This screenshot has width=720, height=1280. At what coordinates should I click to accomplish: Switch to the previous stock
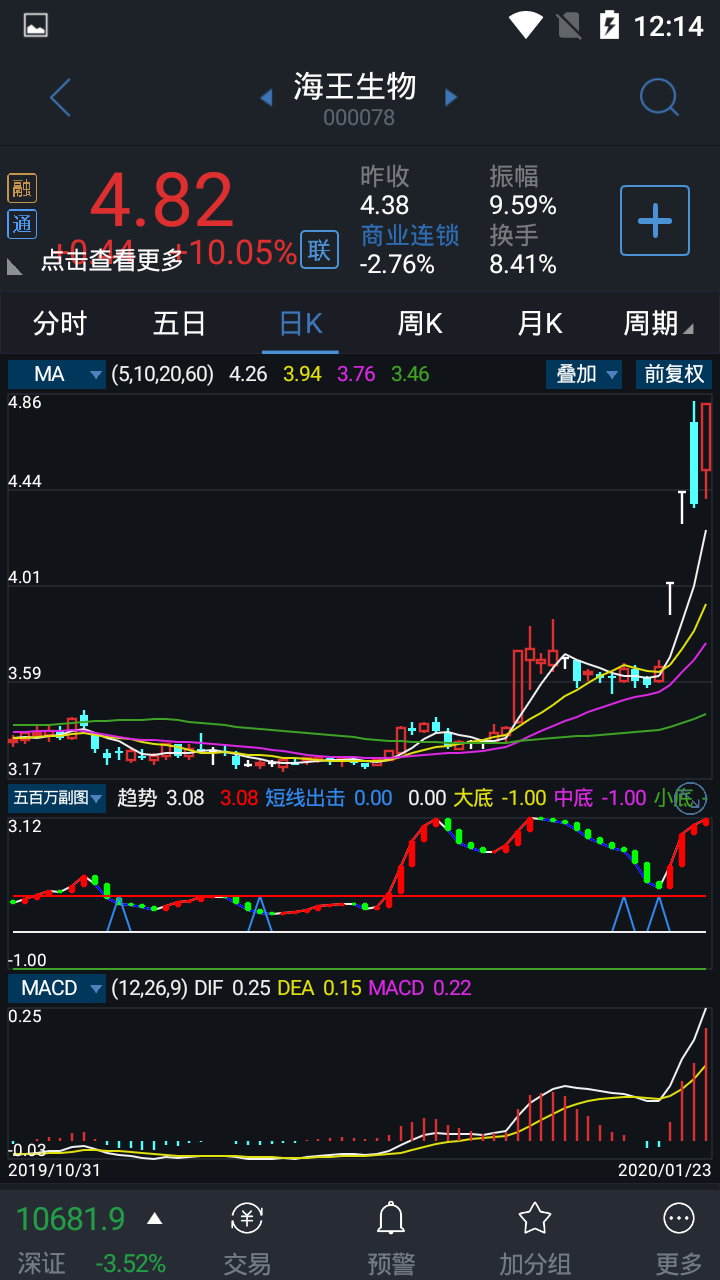coord(266,97)
